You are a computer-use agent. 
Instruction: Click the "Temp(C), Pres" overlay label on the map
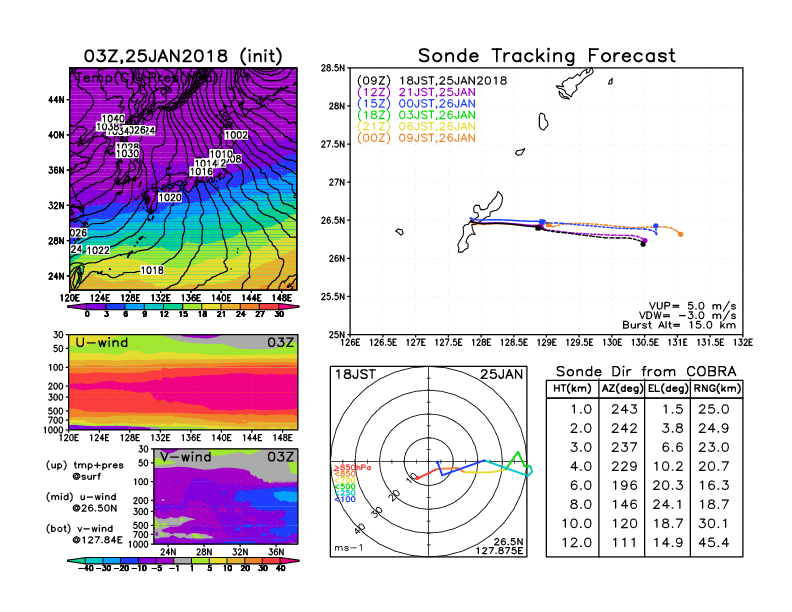click(x=146, y=78)
